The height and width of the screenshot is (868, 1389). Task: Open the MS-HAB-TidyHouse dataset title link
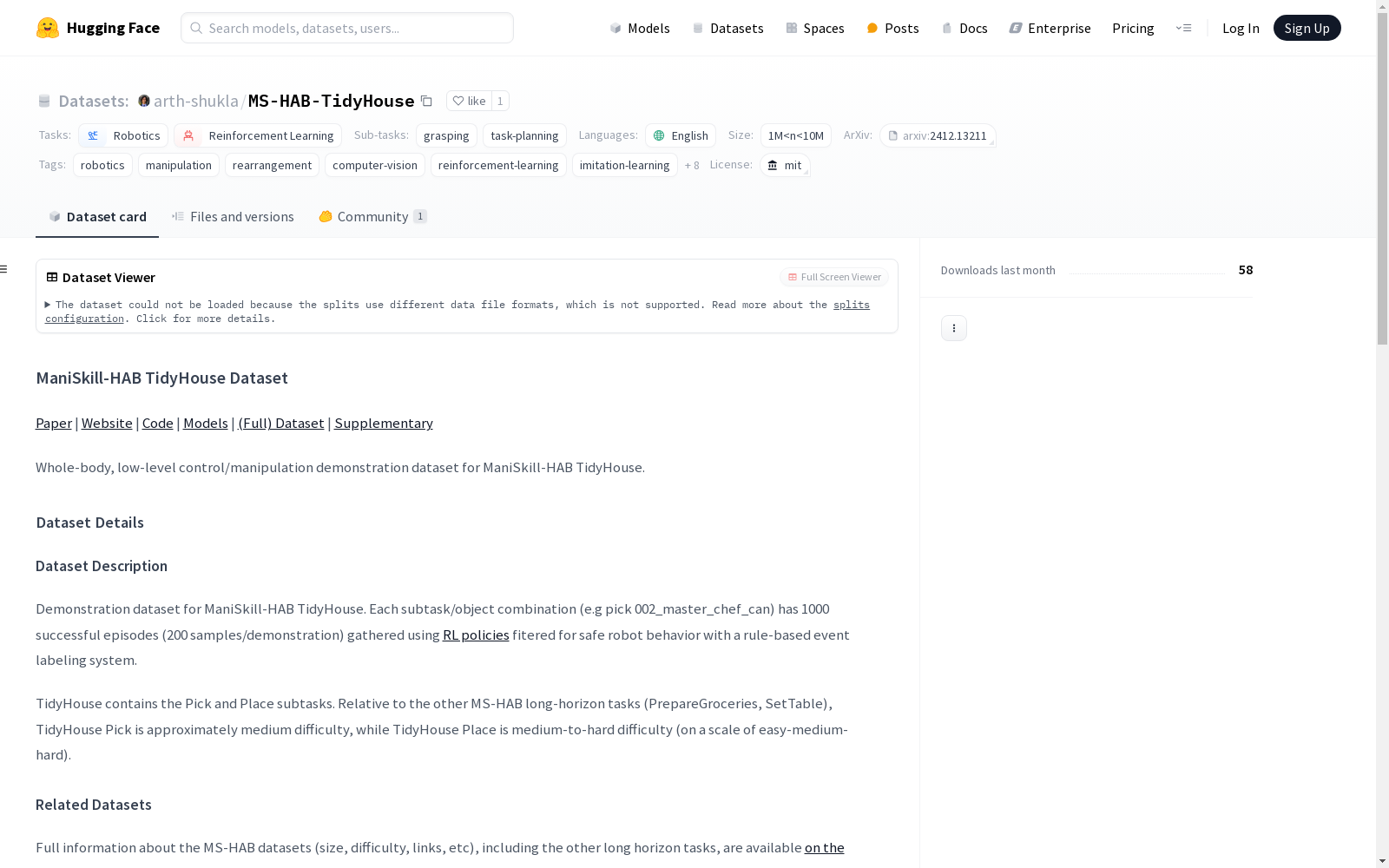pyautogui.click(x=332, y=101)
